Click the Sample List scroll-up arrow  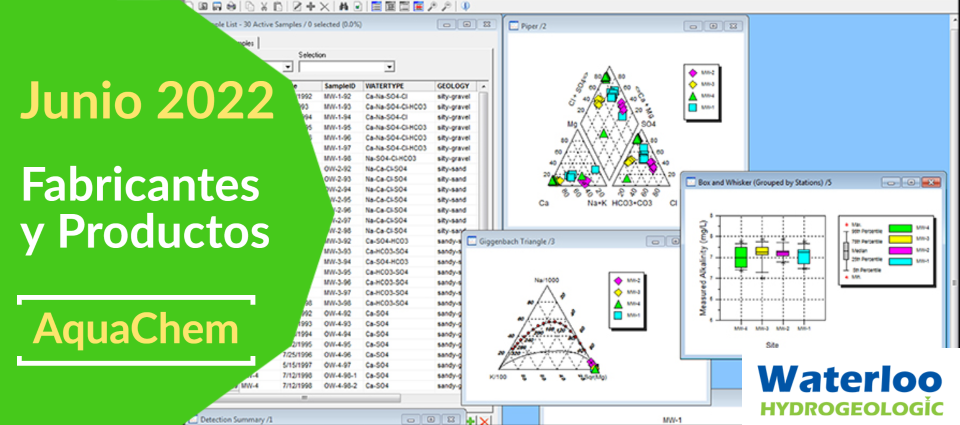pyautogui.click(x=483, y=86)
